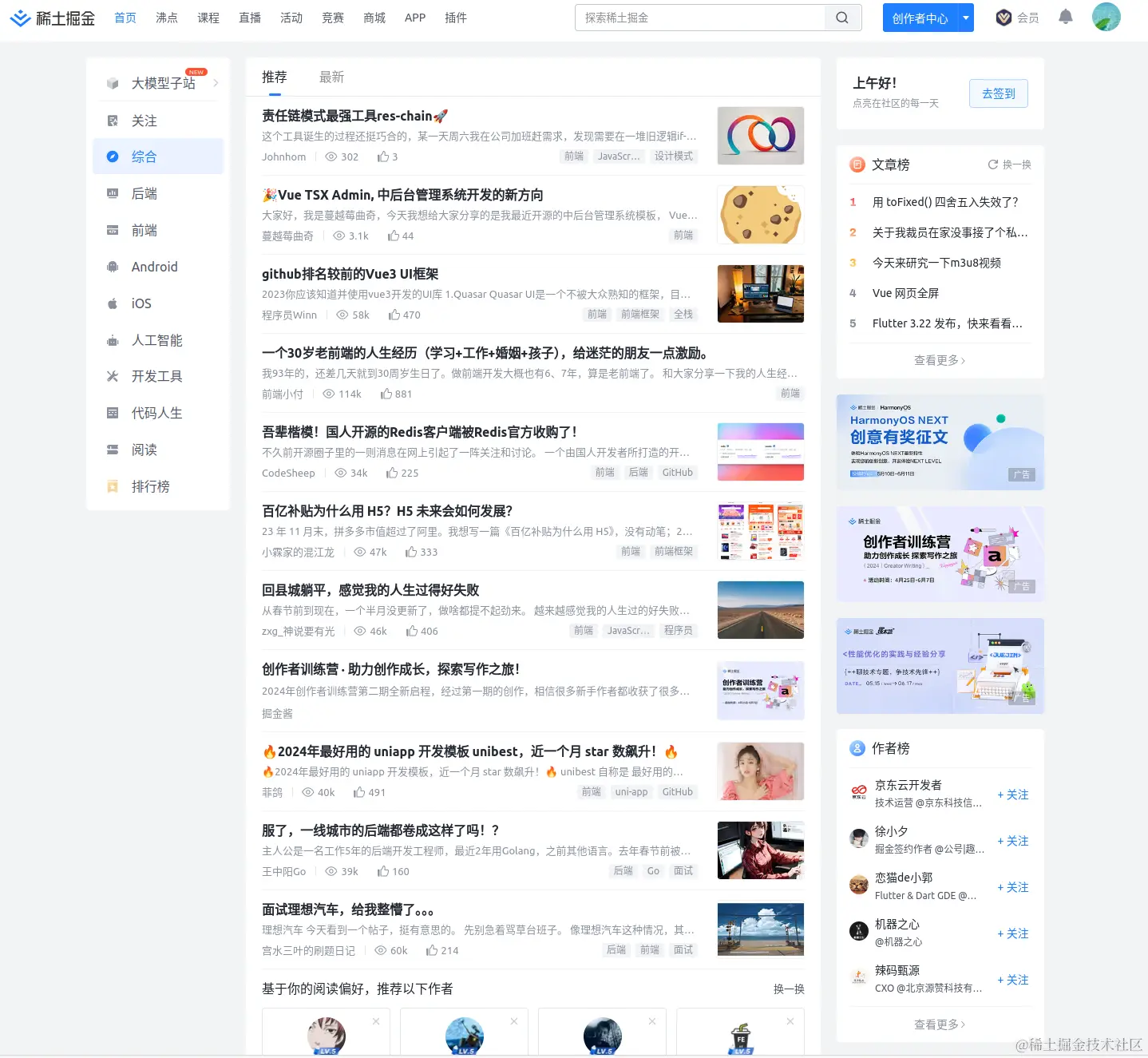Click the 开发工具 wrench icon
The image size is (1148, 1058).
(113, 376)
